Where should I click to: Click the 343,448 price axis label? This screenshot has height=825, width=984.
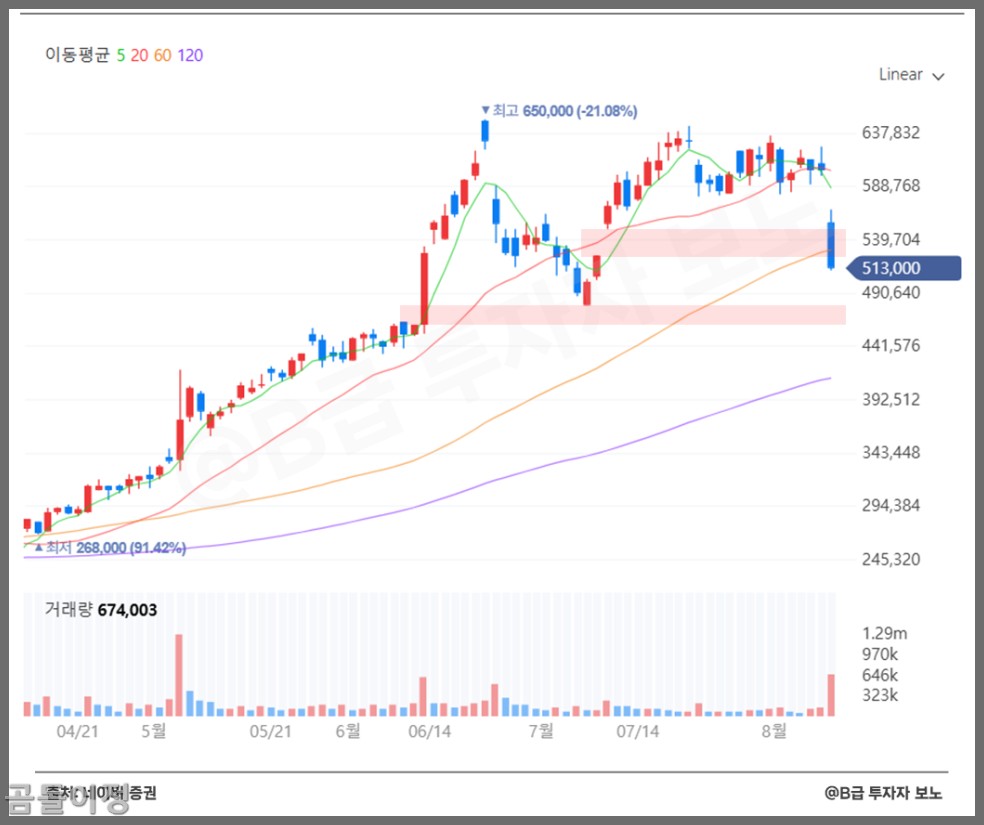tap(890, 452)
